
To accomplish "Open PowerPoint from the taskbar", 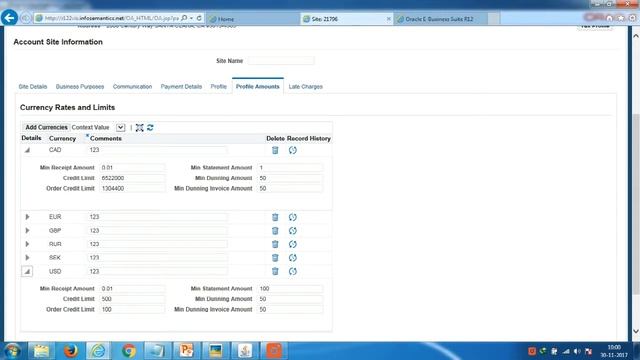I will coord(186,351).
